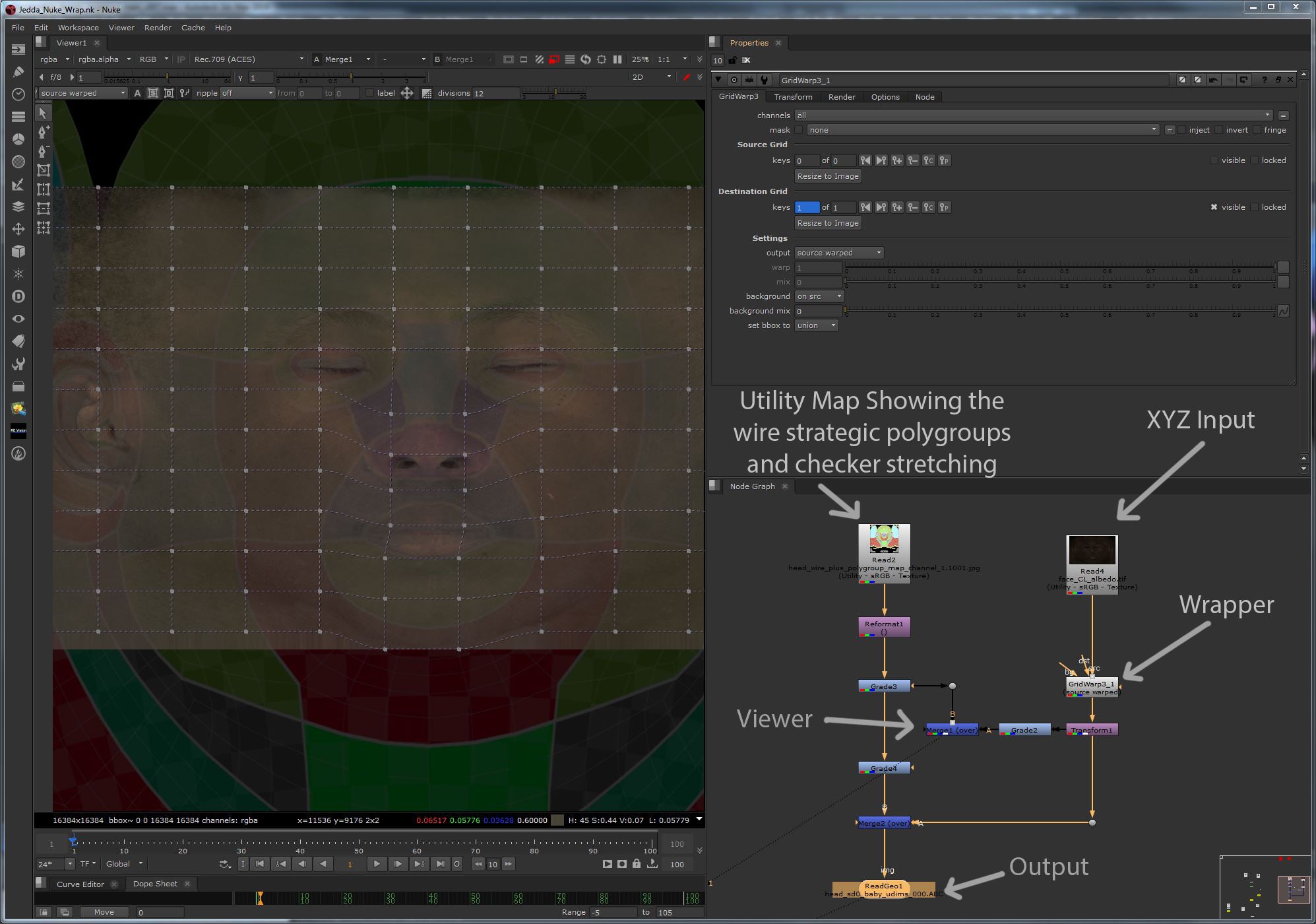Click the viewer pause icon
Viewport: 1316px width, 924px height.
[617, 59]
